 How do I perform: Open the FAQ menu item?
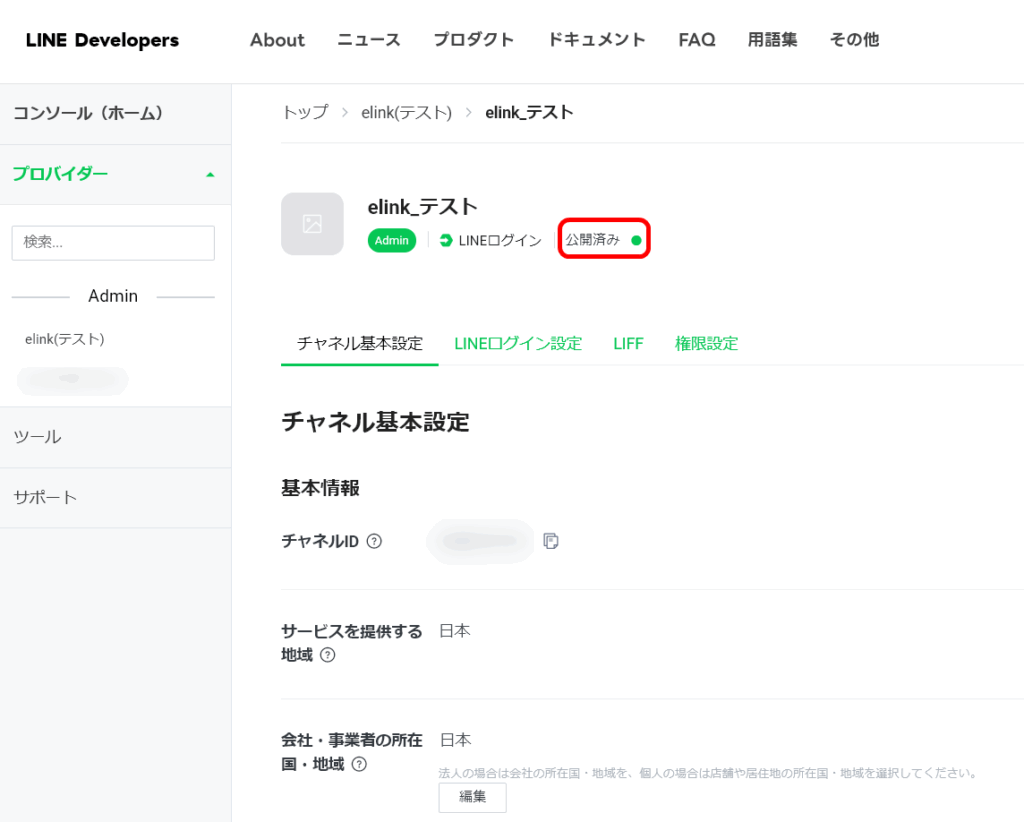[697, 40]
